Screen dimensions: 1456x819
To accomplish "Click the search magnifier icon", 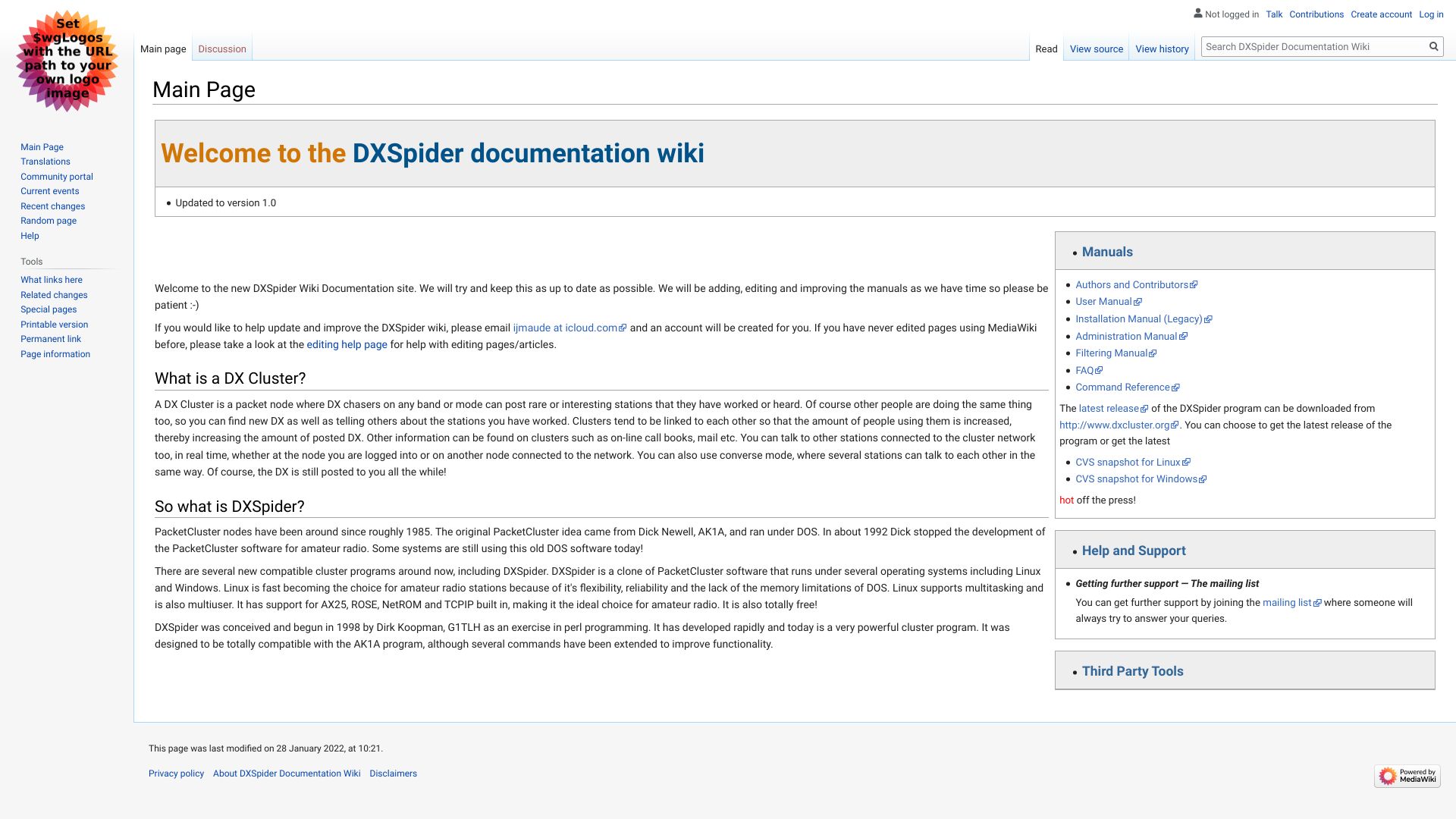I will [x=1433, y=46].
